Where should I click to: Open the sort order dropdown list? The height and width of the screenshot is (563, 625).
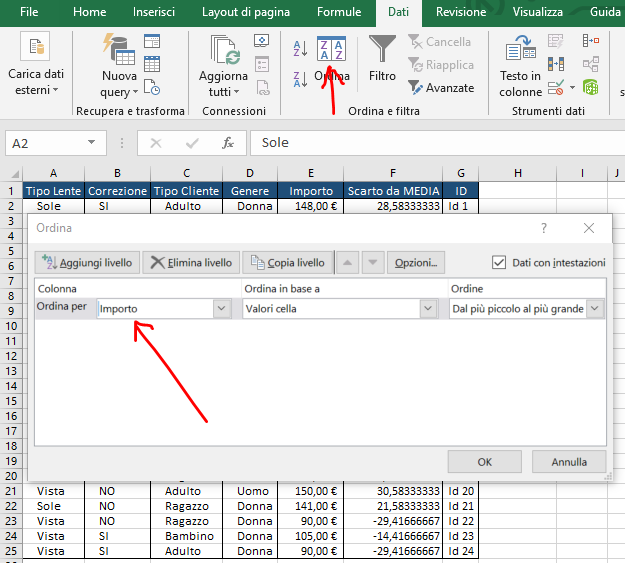[595, 309]
